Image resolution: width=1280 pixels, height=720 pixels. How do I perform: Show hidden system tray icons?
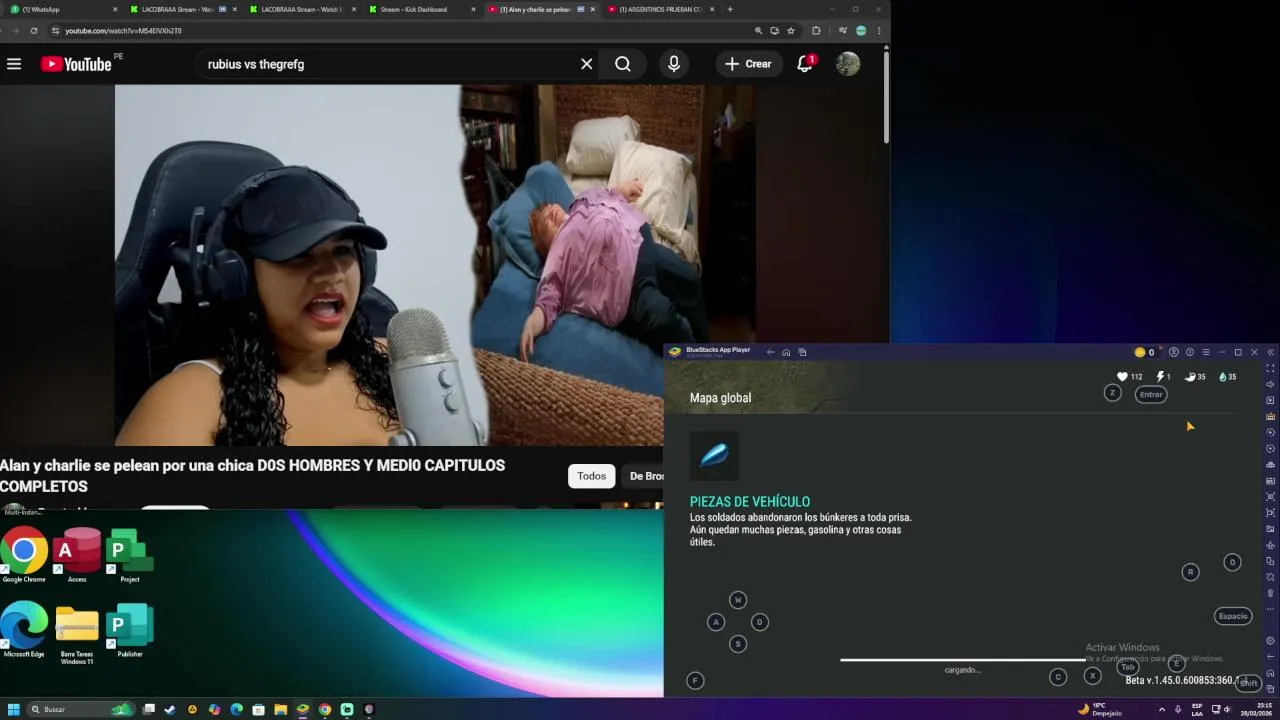click(x=1162, y=709)
